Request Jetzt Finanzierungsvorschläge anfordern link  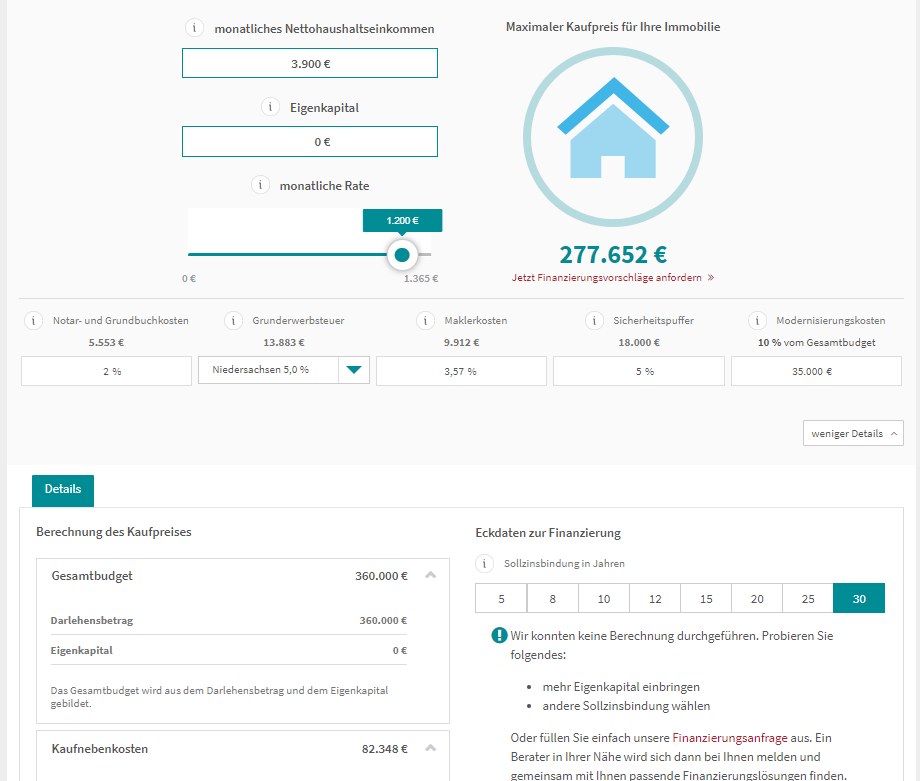[x=613, y=278]
